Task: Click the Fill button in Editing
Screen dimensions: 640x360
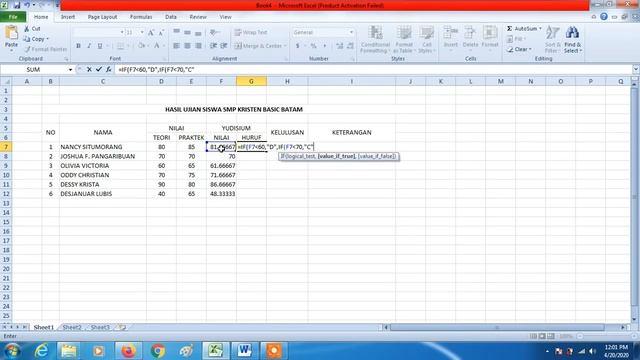Action: 516,39
